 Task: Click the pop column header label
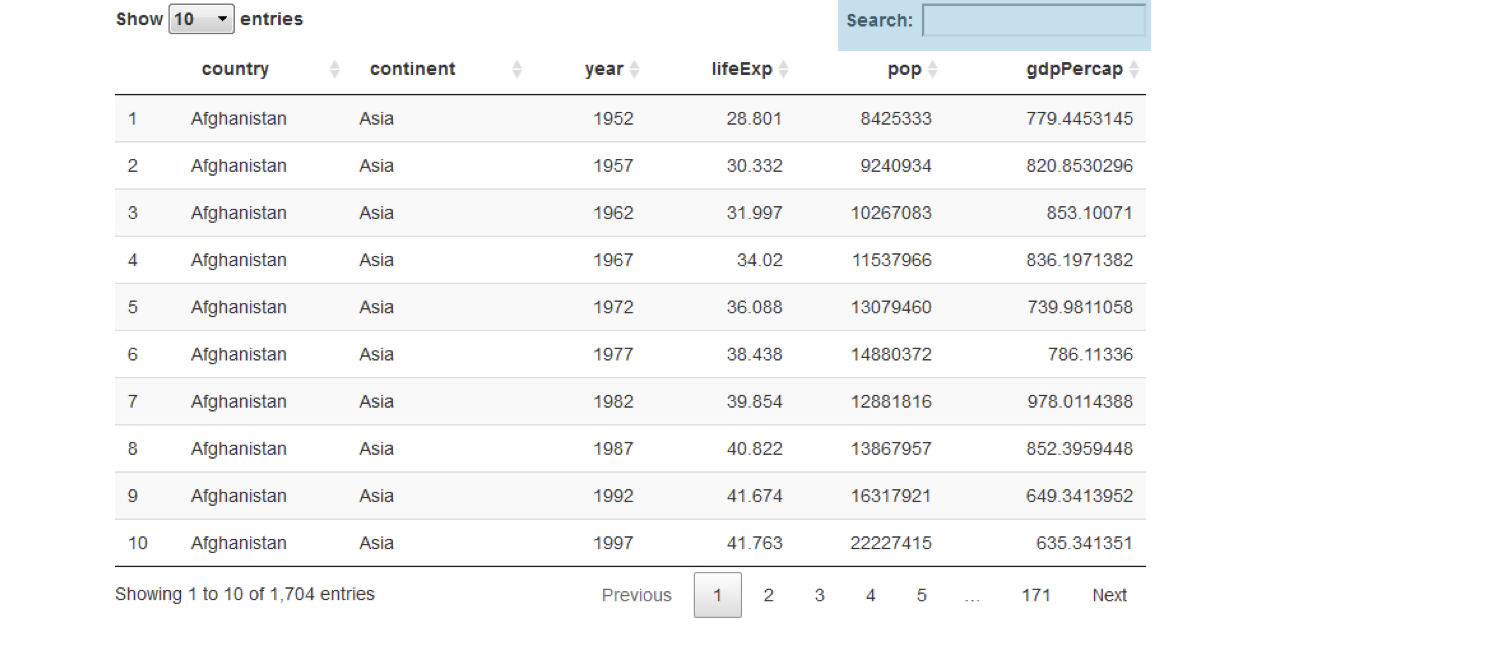[x=905, y=69]
